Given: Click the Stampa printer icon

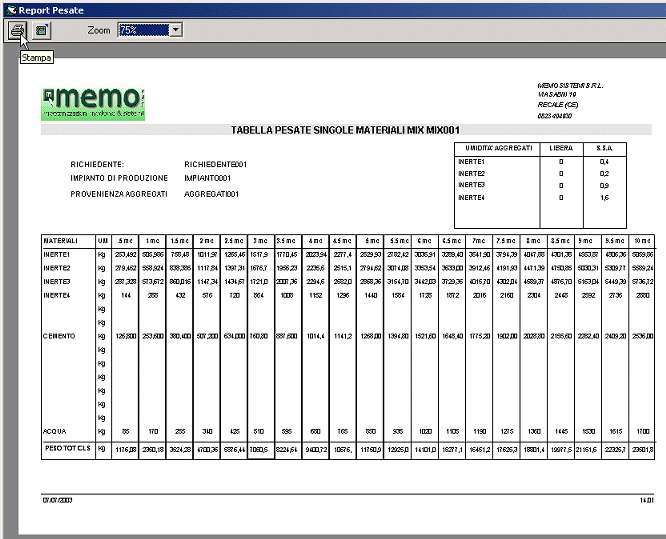Looking at the screenshot, I should (17, 31).
